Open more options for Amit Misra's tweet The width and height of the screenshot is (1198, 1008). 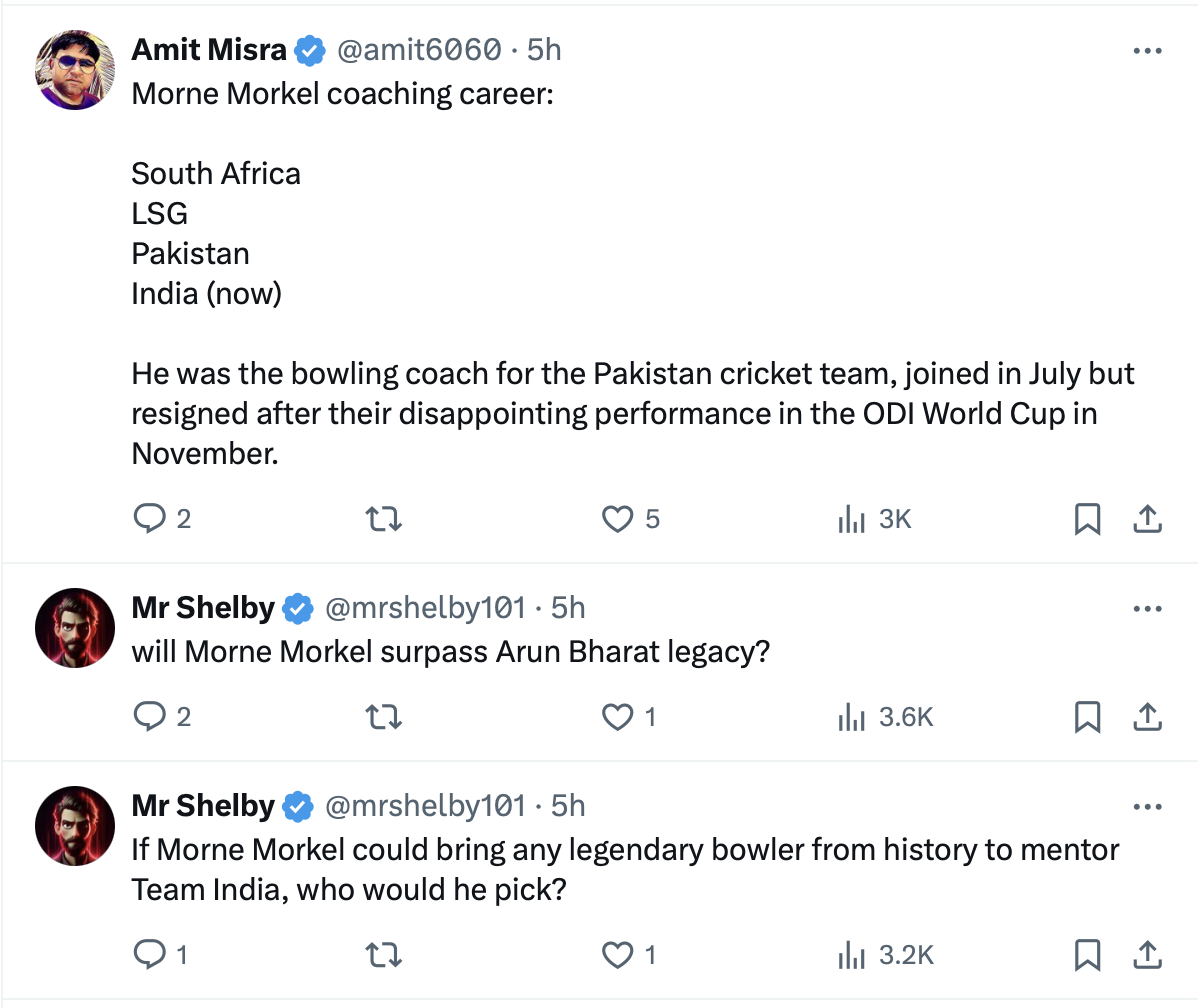coord(1147,50)
